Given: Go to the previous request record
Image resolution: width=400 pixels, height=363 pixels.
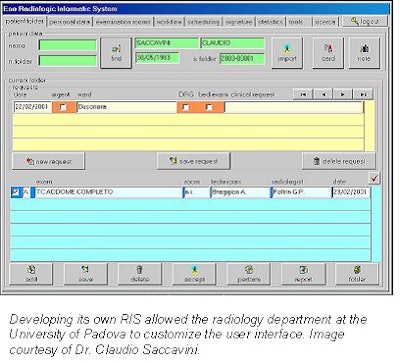Looking at the screenshot, I should click(x=323, y=94).
